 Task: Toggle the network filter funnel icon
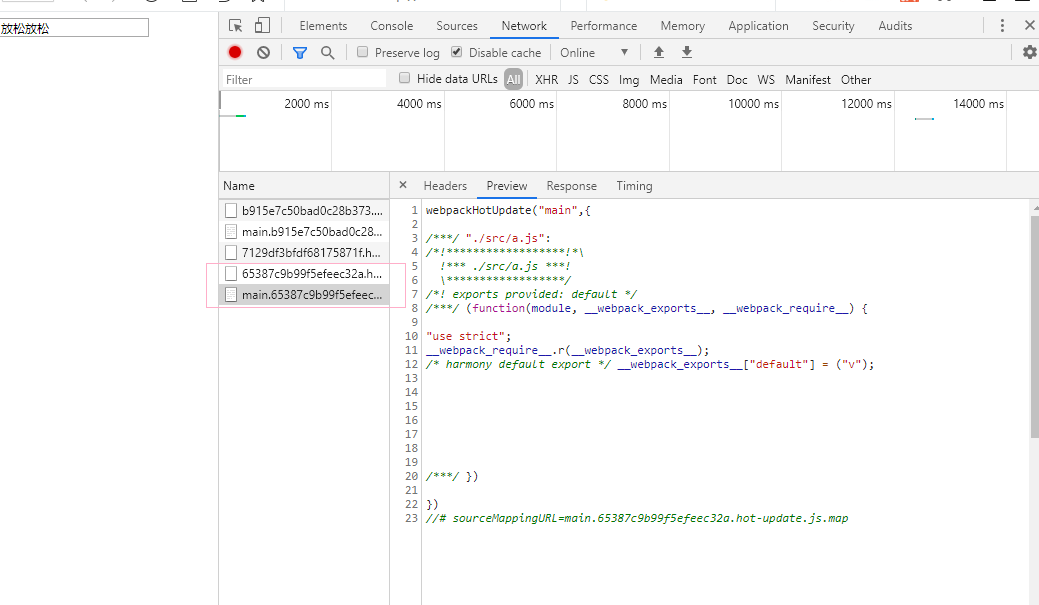point(299,52)
